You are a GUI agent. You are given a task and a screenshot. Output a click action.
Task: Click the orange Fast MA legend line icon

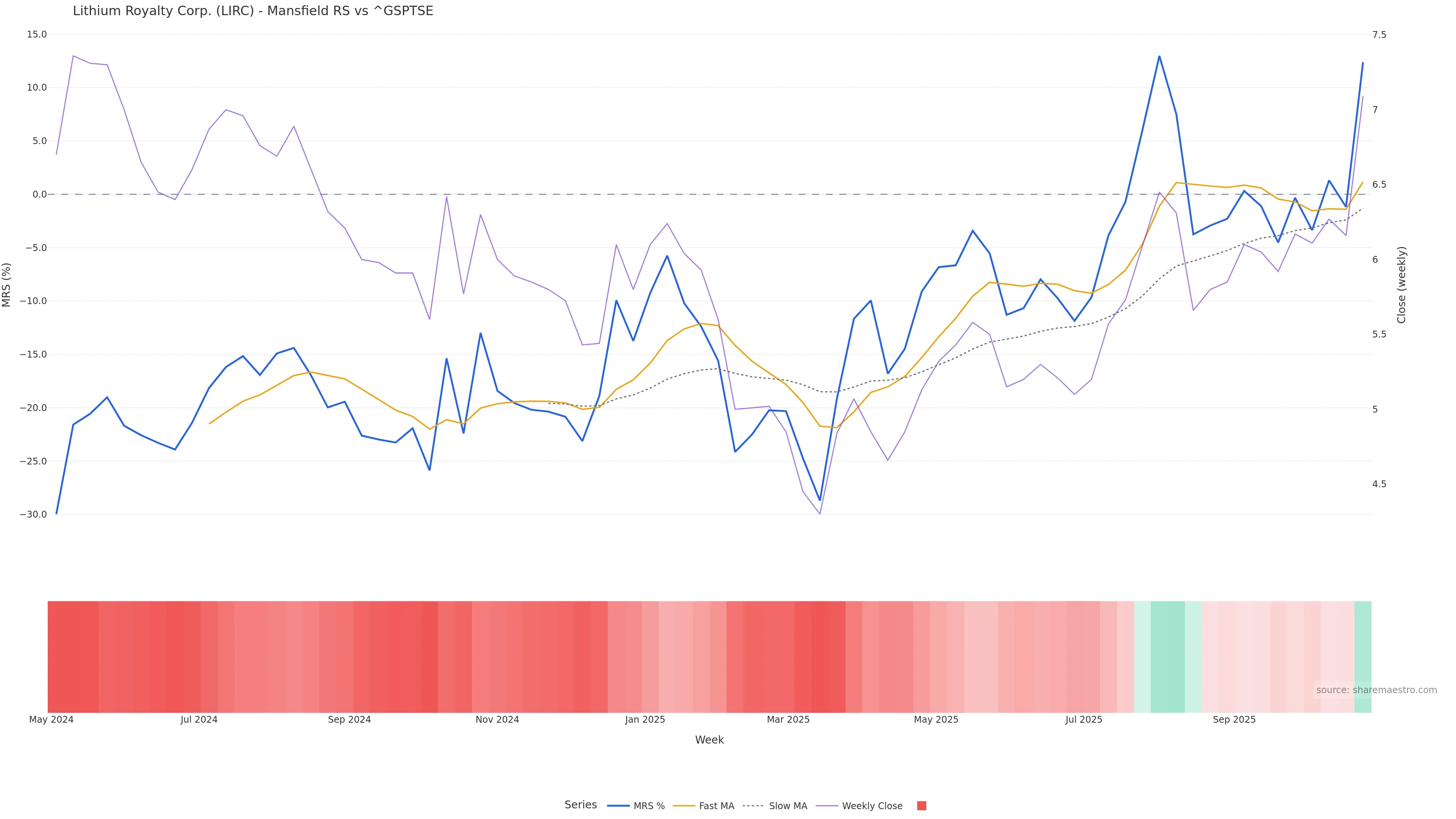pos(684,806)
